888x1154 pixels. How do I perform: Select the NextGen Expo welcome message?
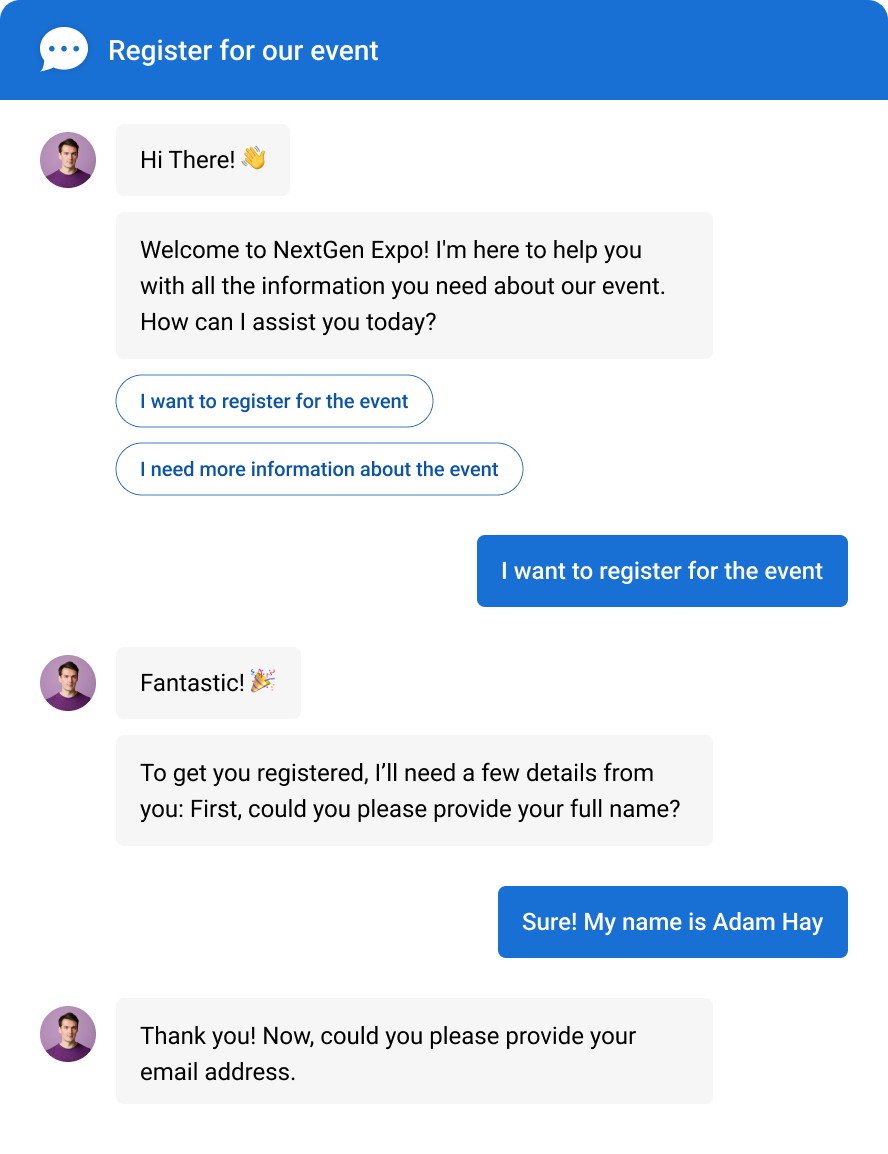tap(414, 285)
